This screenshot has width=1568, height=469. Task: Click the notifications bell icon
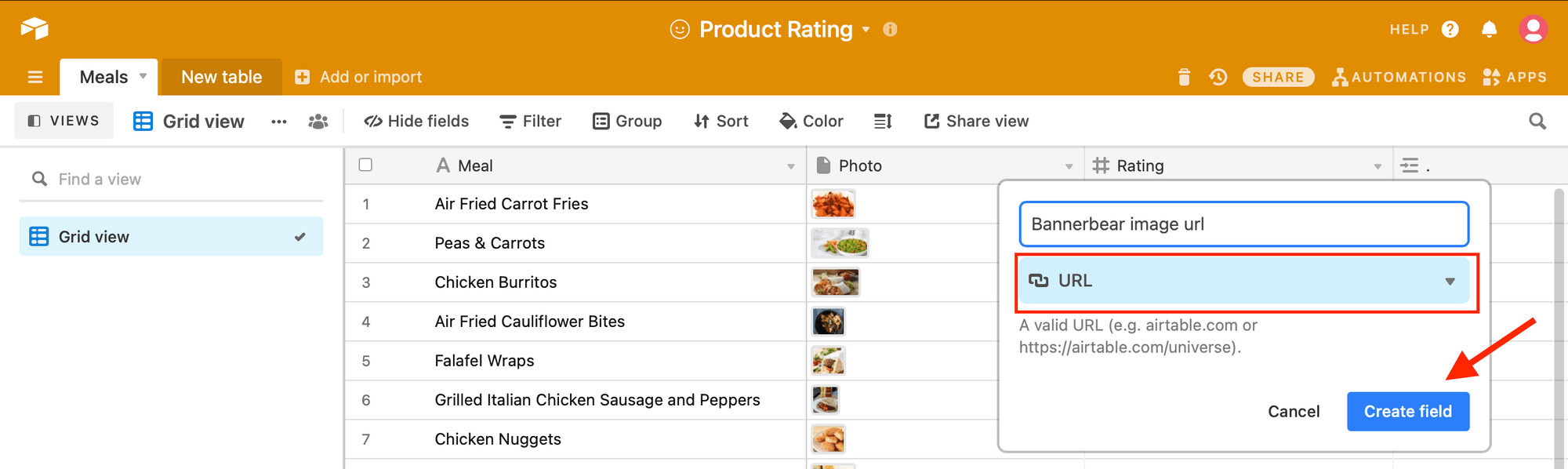1489,29
